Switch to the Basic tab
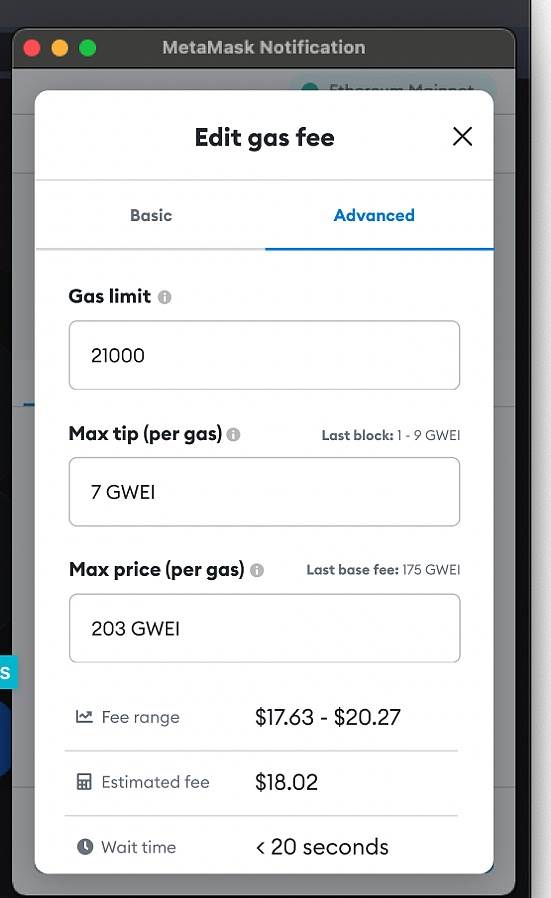Screen dimensions: 551x898 click(151, 215)
